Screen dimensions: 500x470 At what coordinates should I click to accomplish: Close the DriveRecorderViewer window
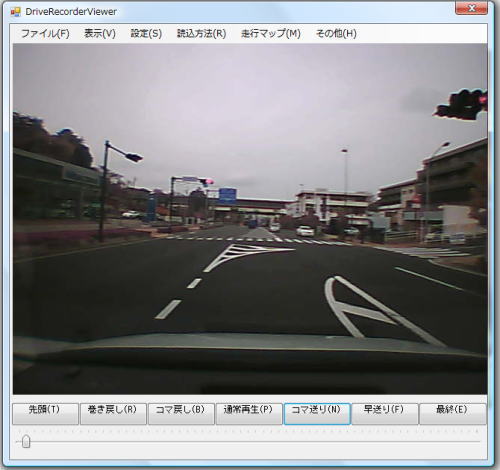tap(471, 8)
